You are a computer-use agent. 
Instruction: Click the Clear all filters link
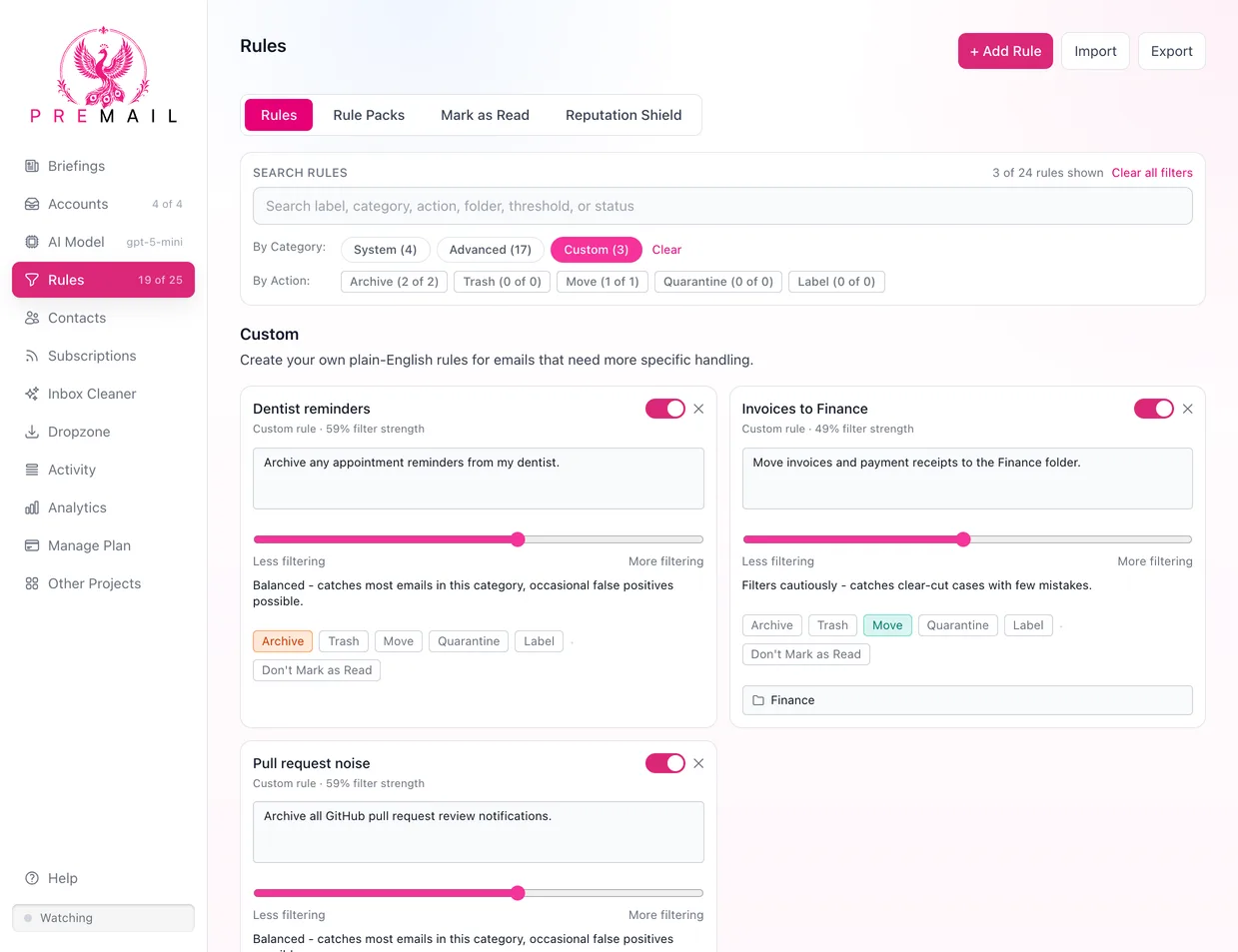pyautogui.click(x=1152, y=173)
